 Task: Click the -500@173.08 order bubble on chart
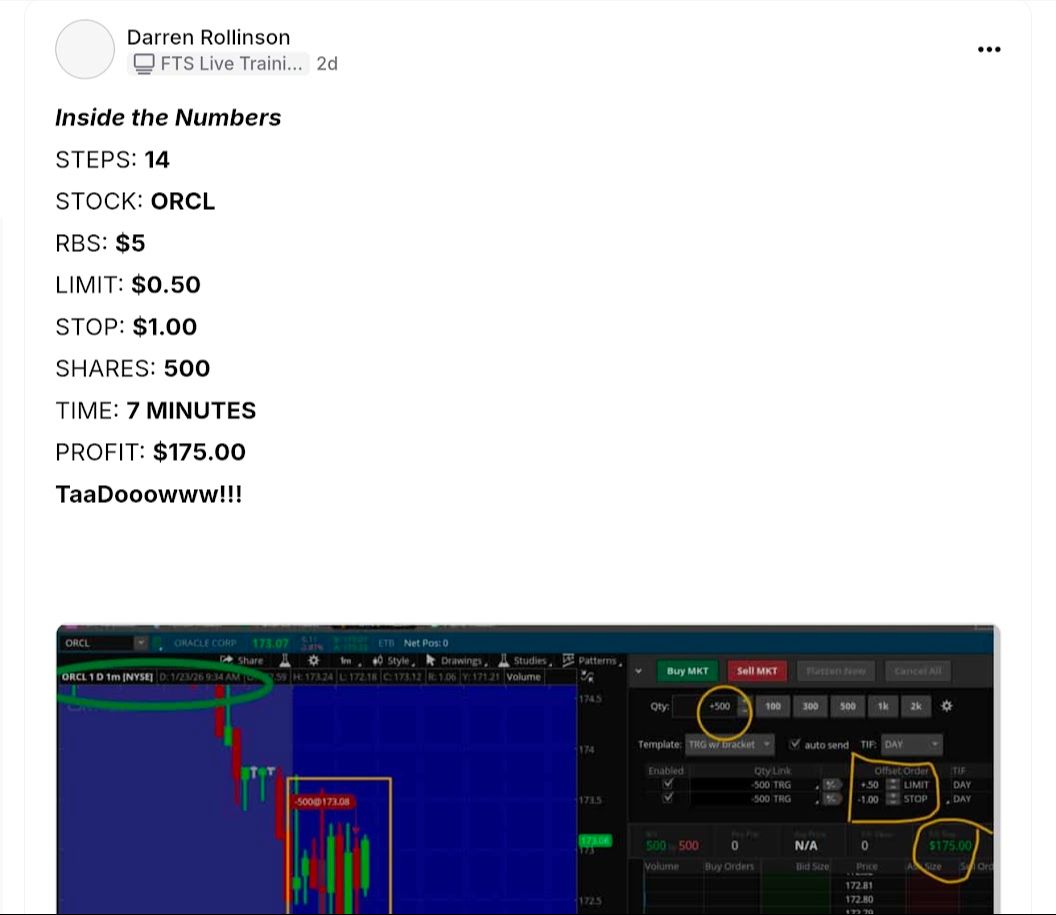(x=323, y=801)
